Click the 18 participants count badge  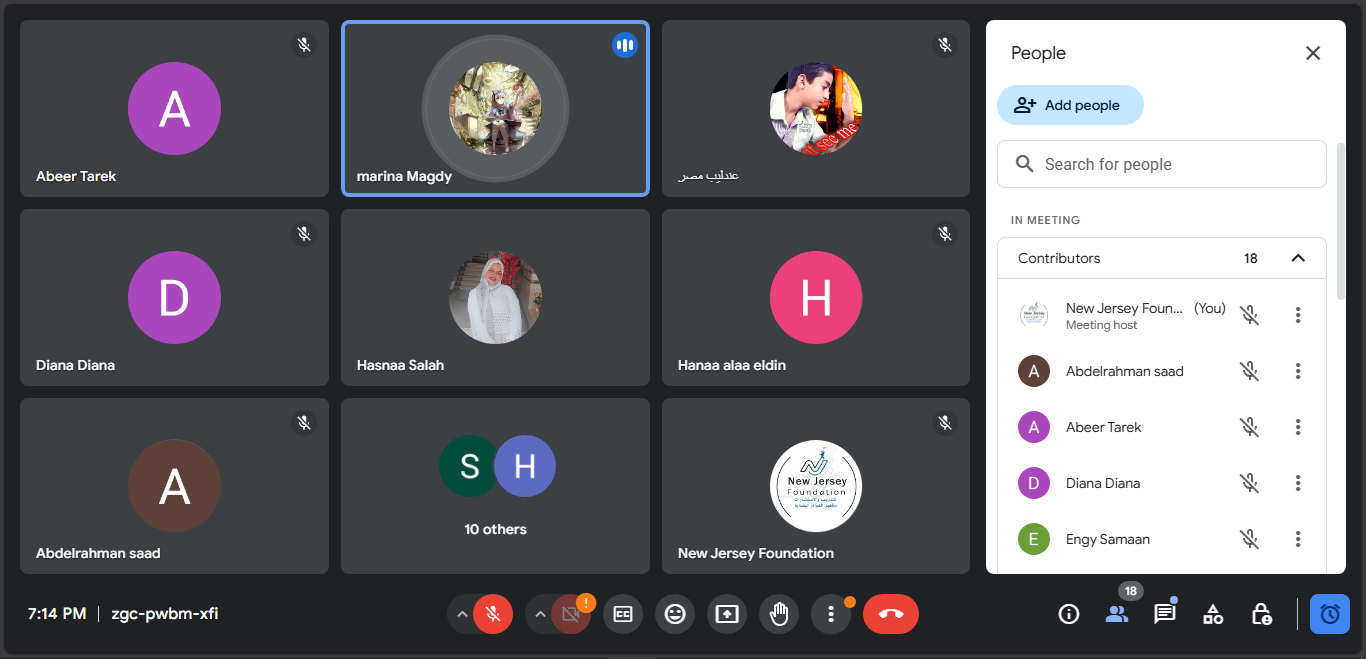(1131, 591)
